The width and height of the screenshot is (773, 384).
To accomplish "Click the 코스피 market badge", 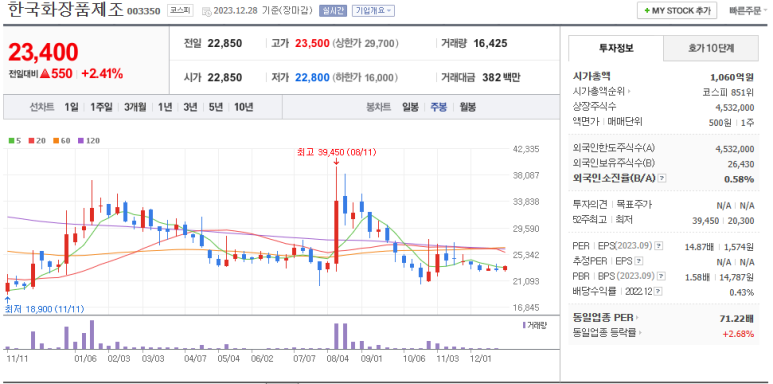I will 180,10.
